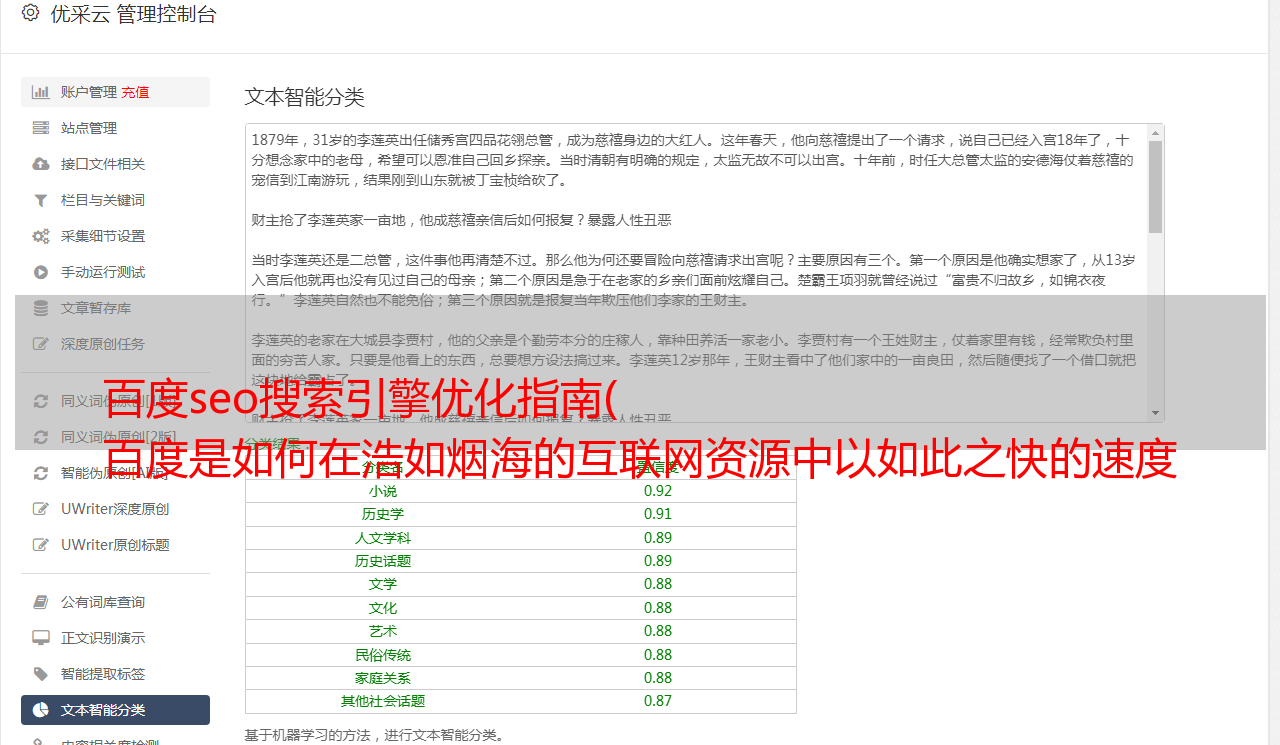
Task: Open the 智能提取标签 menu label
Action: (103, 674)
